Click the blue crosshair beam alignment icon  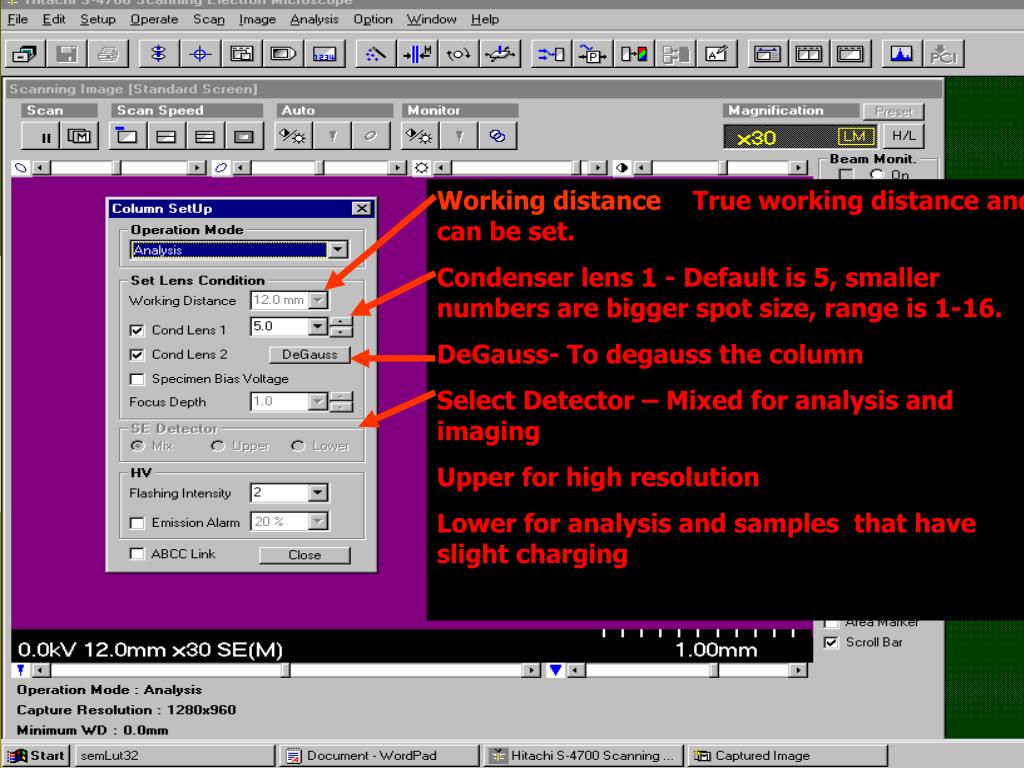(x=200, y=54)
